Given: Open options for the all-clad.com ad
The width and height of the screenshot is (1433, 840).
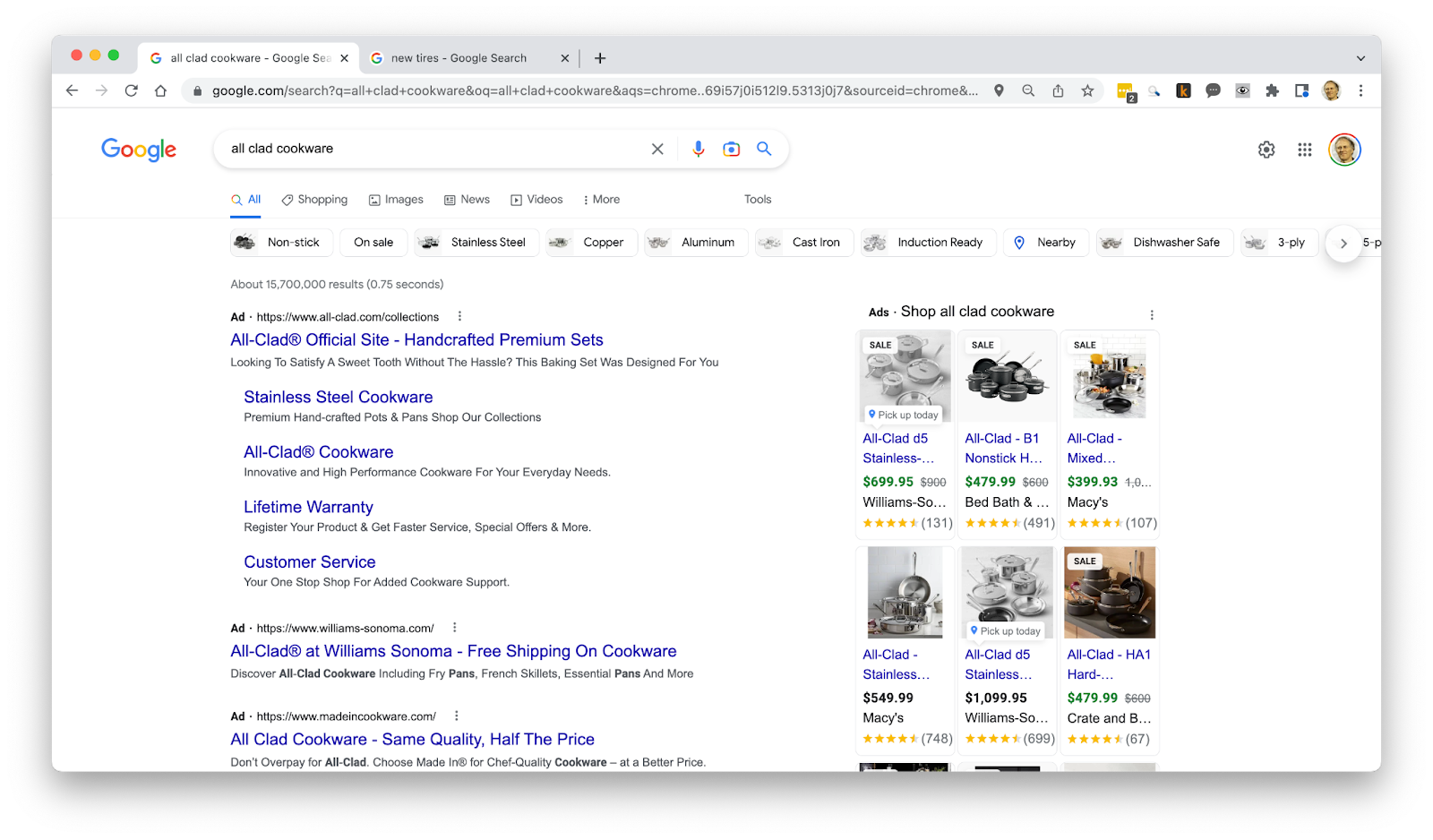Looking at the screenshot, I should (x=459, y=316).
